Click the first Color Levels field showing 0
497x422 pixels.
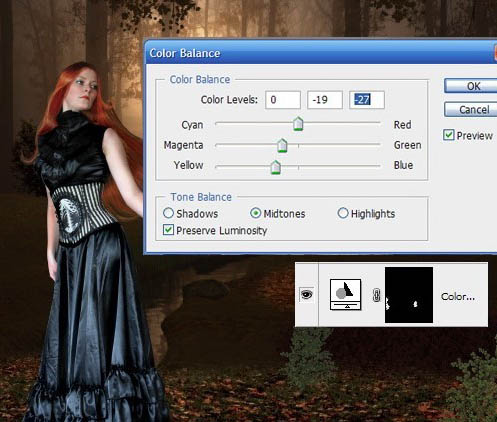[x=283, y=100]
